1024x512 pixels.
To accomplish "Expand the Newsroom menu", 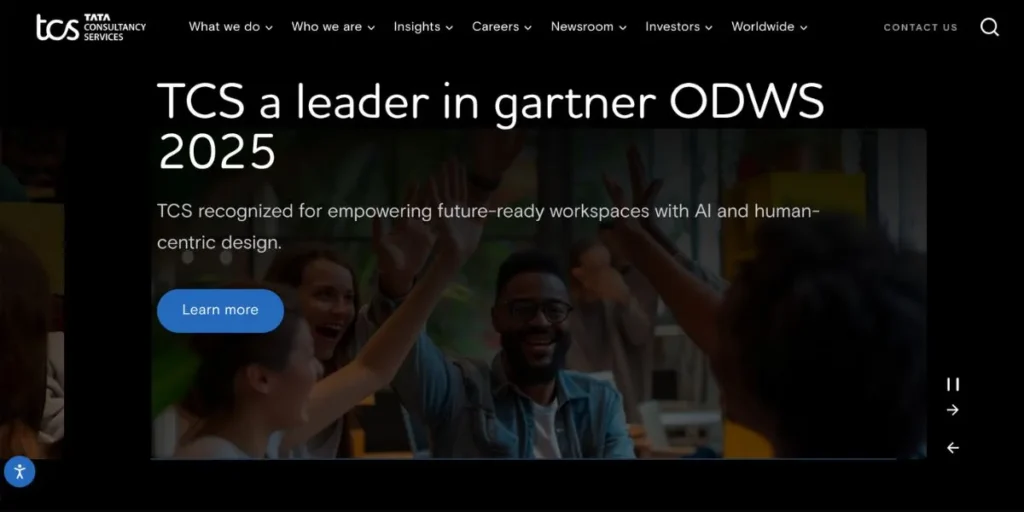I will point(588,27).
